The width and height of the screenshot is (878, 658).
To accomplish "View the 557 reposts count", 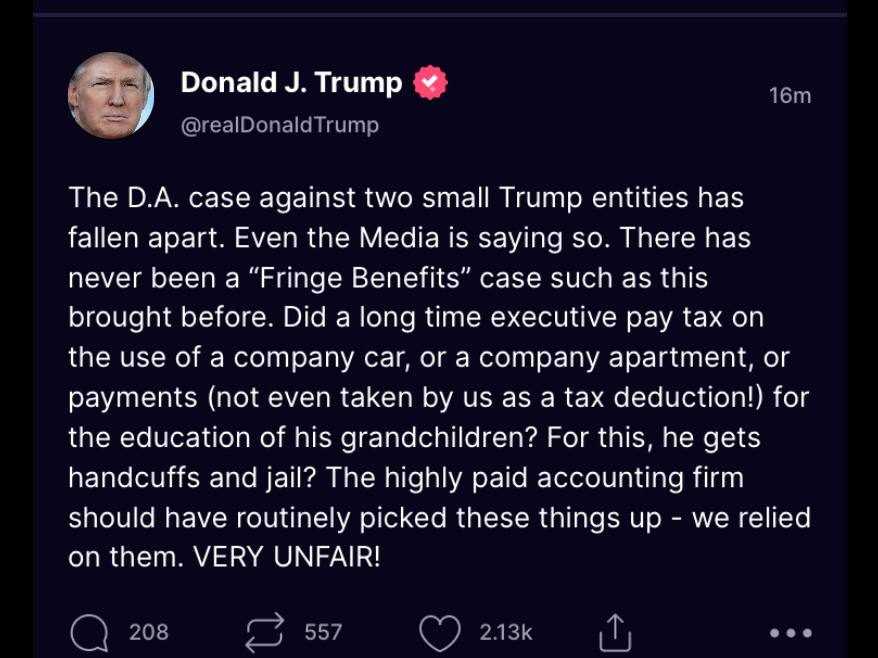I will (x=323, y=632).
